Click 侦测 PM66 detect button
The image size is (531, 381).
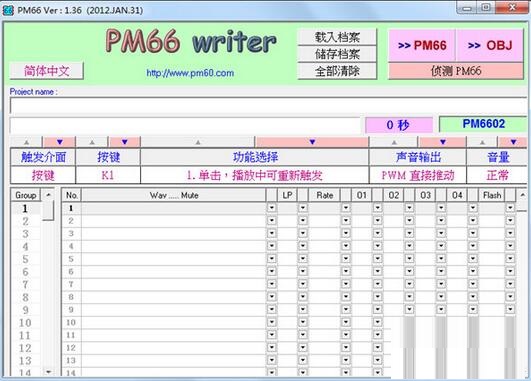point(456,71)
